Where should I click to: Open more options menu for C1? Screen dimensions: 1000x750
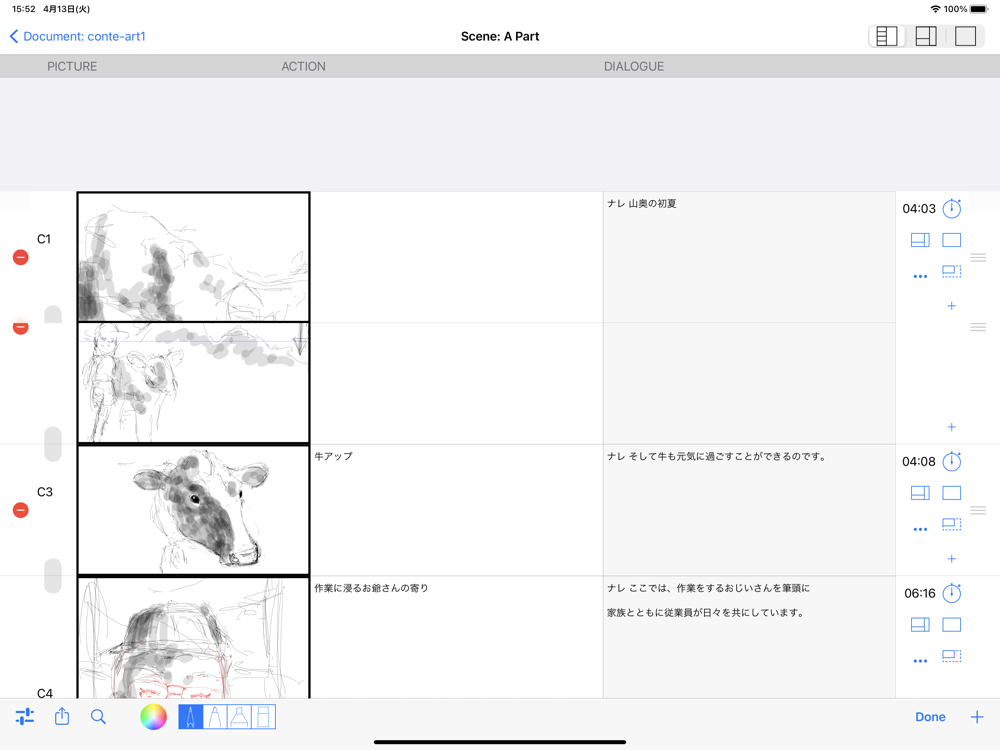[920, 276]
